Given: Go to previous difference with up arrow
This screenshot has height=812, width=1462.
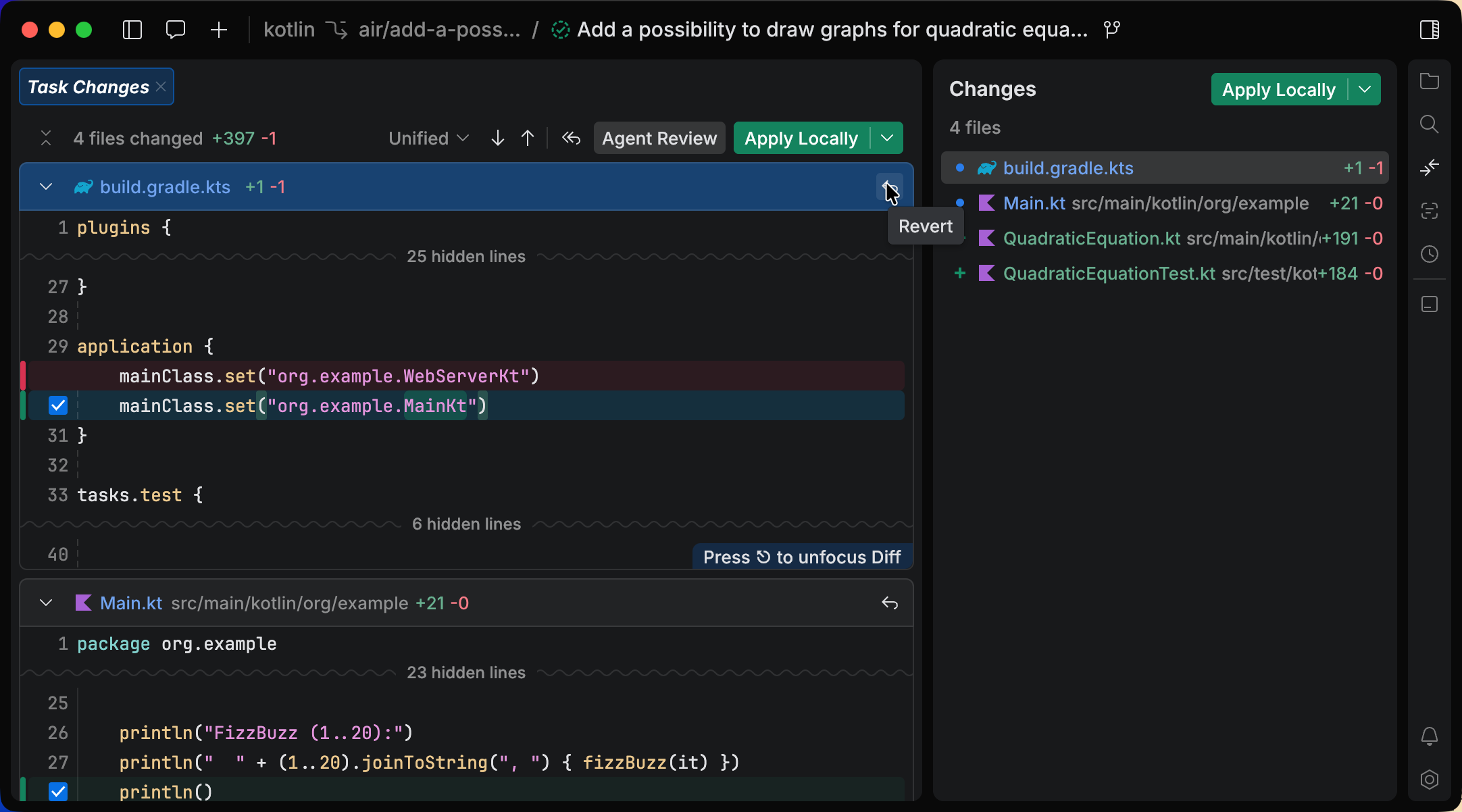Looking at the screenshot, I should (528, 138).
